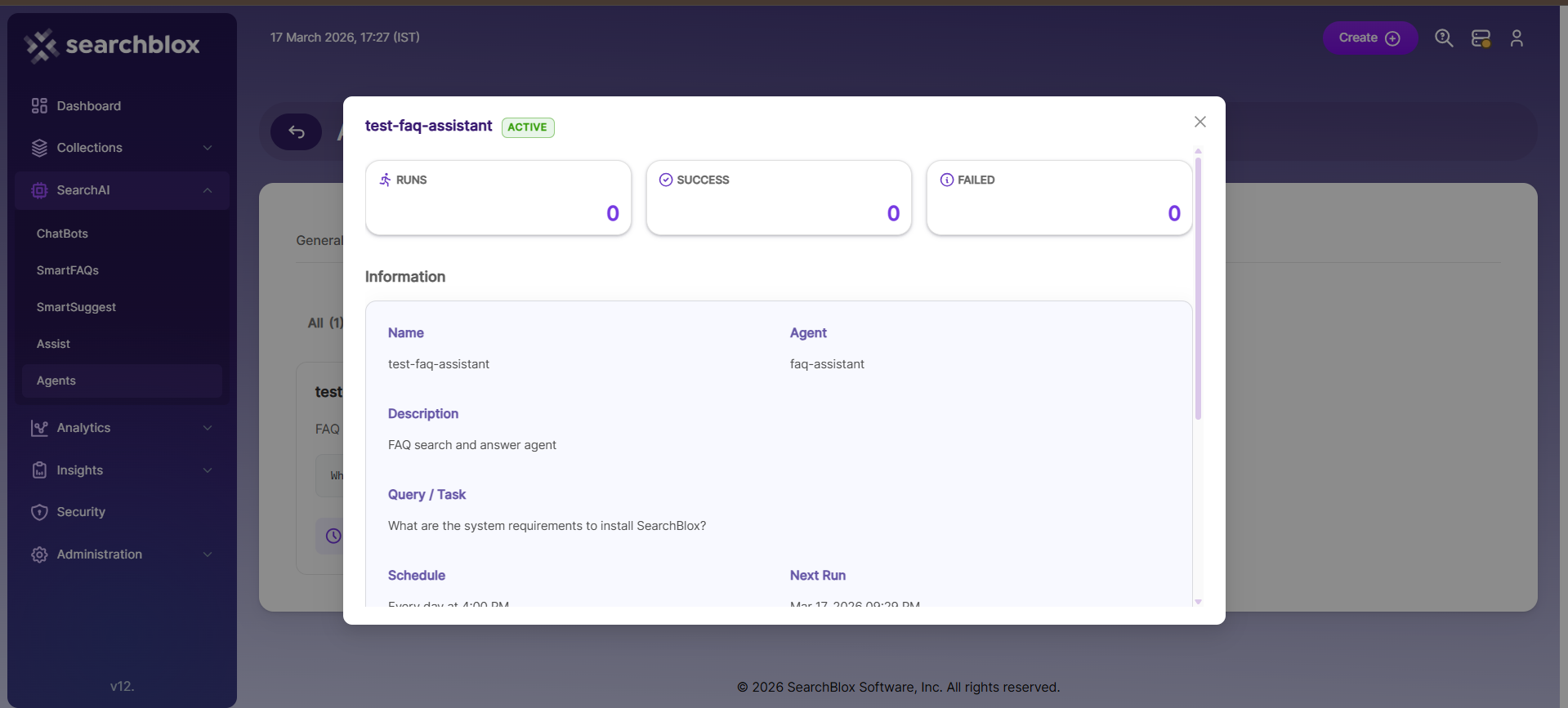Click the Security shield icon
This screenshot has width=1568, height=708.
39,512
